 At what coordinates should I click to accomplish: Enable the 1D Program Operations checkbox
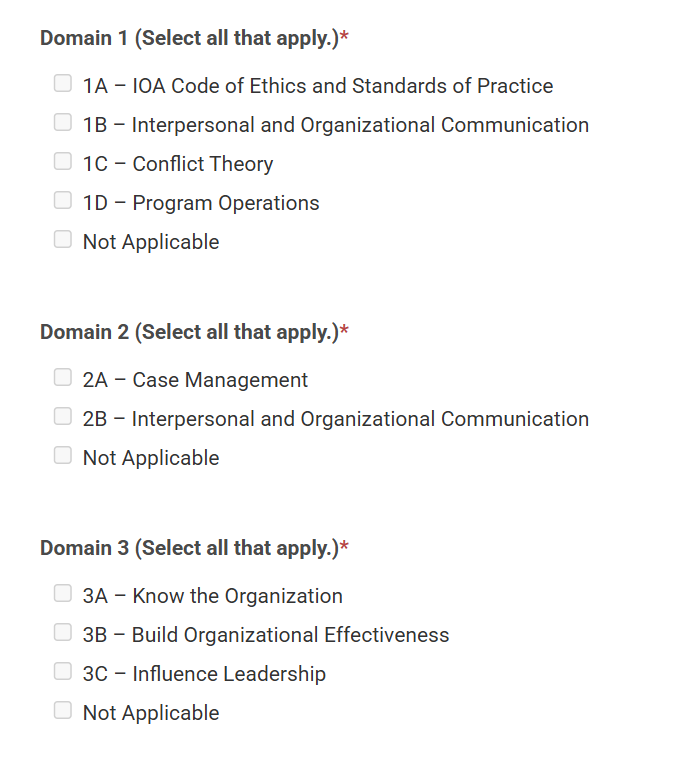click(x=63, y=200)
